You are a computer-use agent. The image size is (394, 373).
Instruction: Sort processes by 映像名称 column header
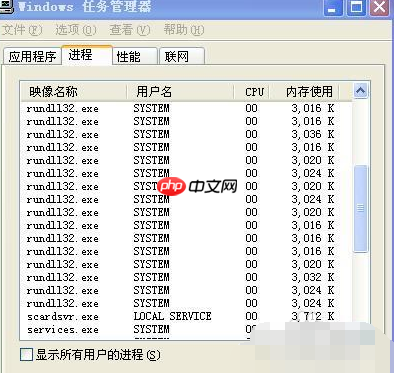point(74,92)
